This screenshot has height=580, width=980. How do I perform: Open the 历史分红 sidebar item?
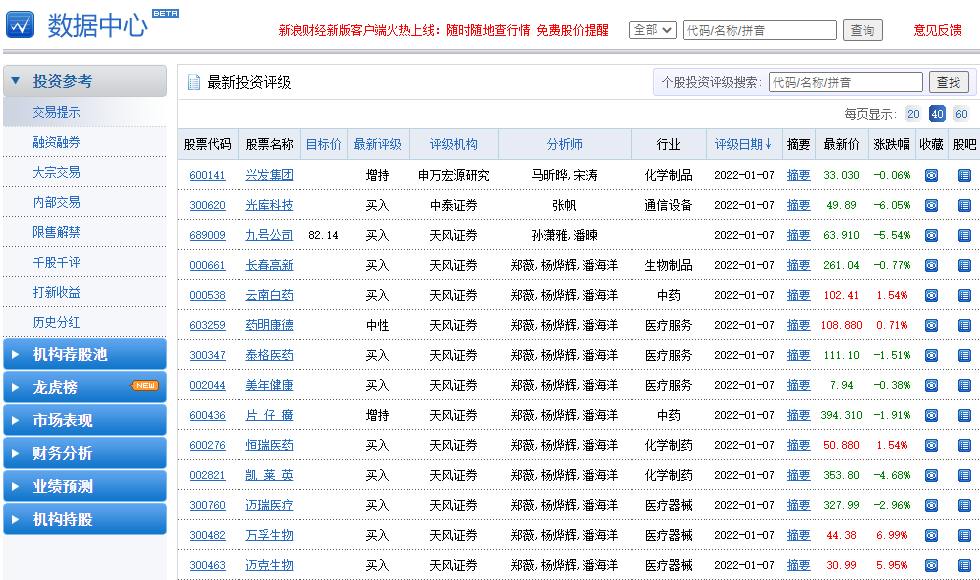pyautogui.click(x=56, y=322)
